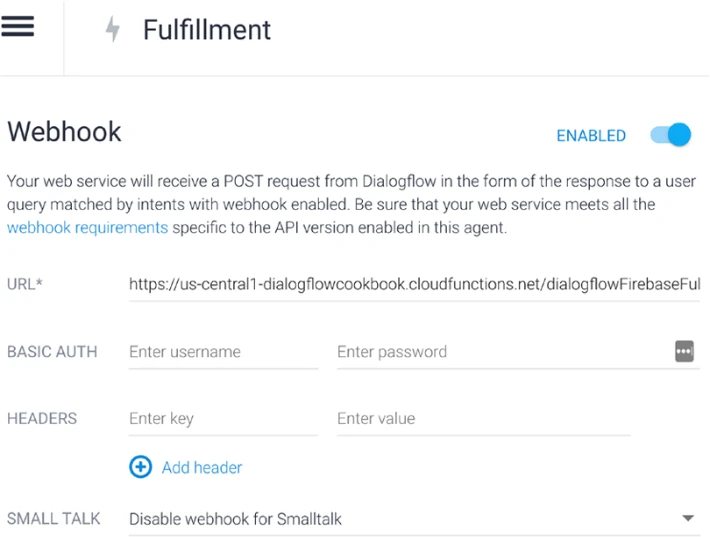Click the BASIC AUTH label
710x537 pixels.
[x=52, y=352]
